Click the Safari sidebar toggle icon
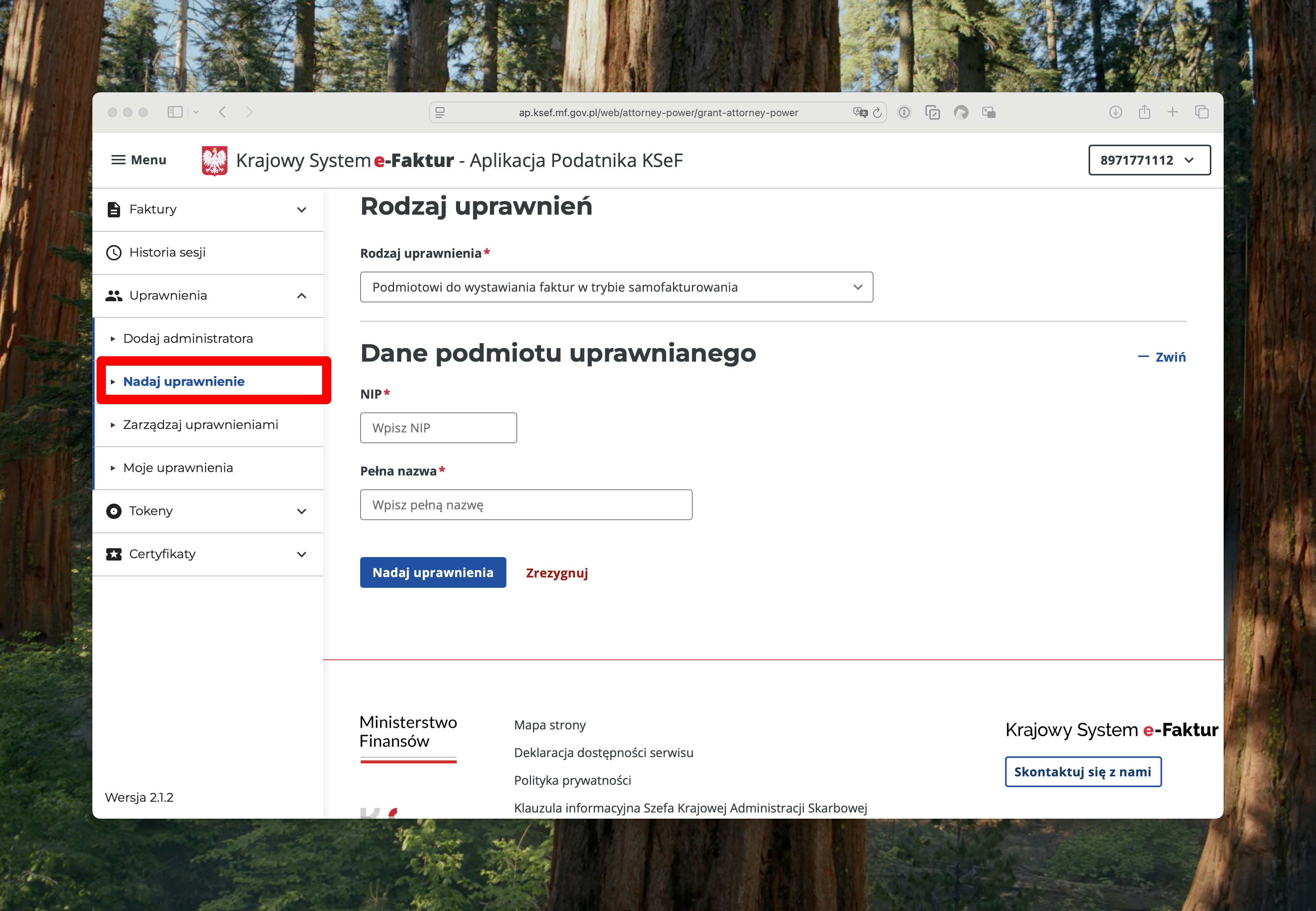1316x911 pixels. tap(175, 112)
